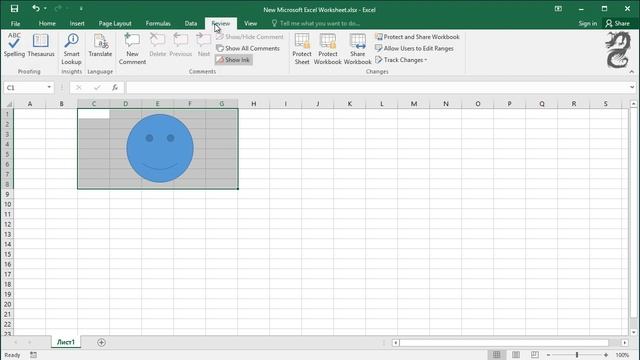
Task: Switch to Normal view in the status bar
Action: (x=496, y=355)
